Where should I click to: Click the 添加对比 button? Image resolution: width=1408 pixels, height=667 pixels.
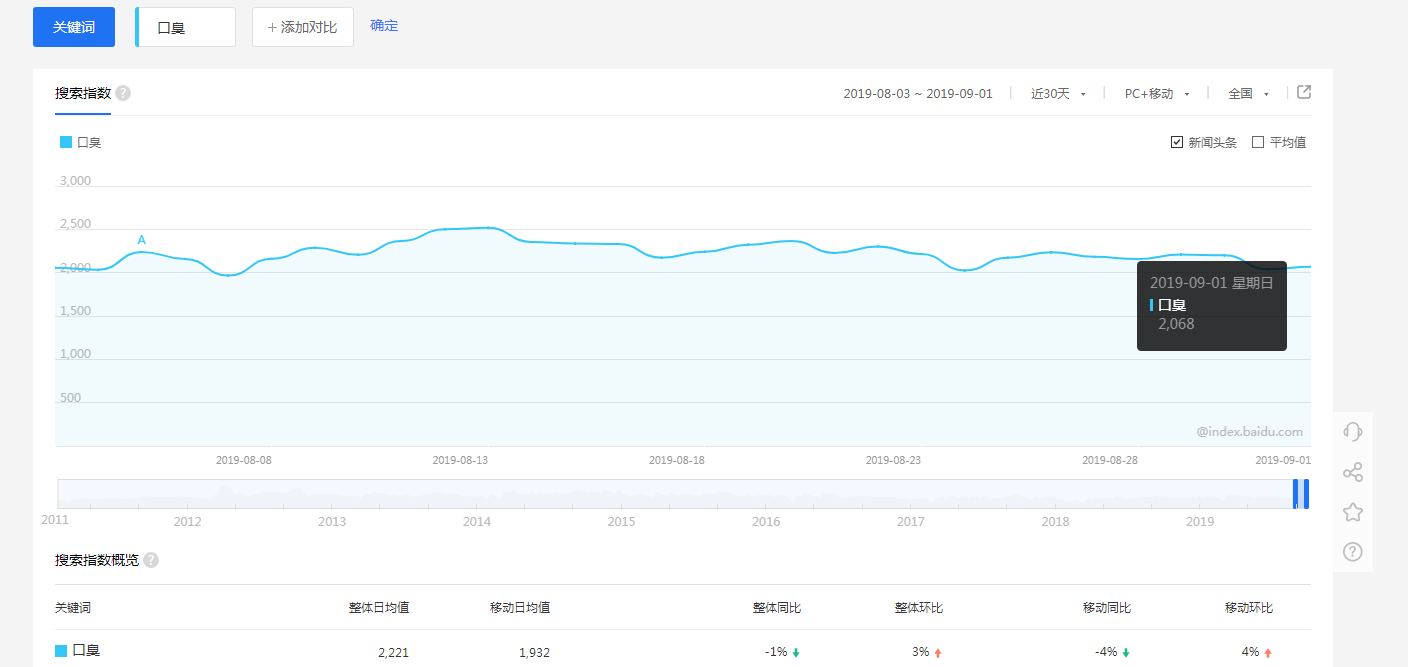click(303, 27)
